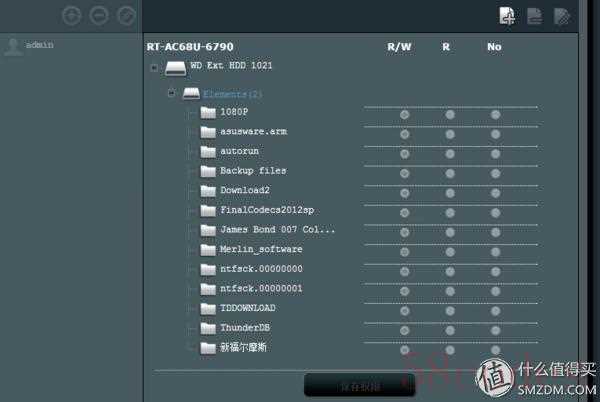Viewport: 600px width, 402px height.
Task: Select the 新福尔摩斯 folder
Action: (x=243, y=347)
